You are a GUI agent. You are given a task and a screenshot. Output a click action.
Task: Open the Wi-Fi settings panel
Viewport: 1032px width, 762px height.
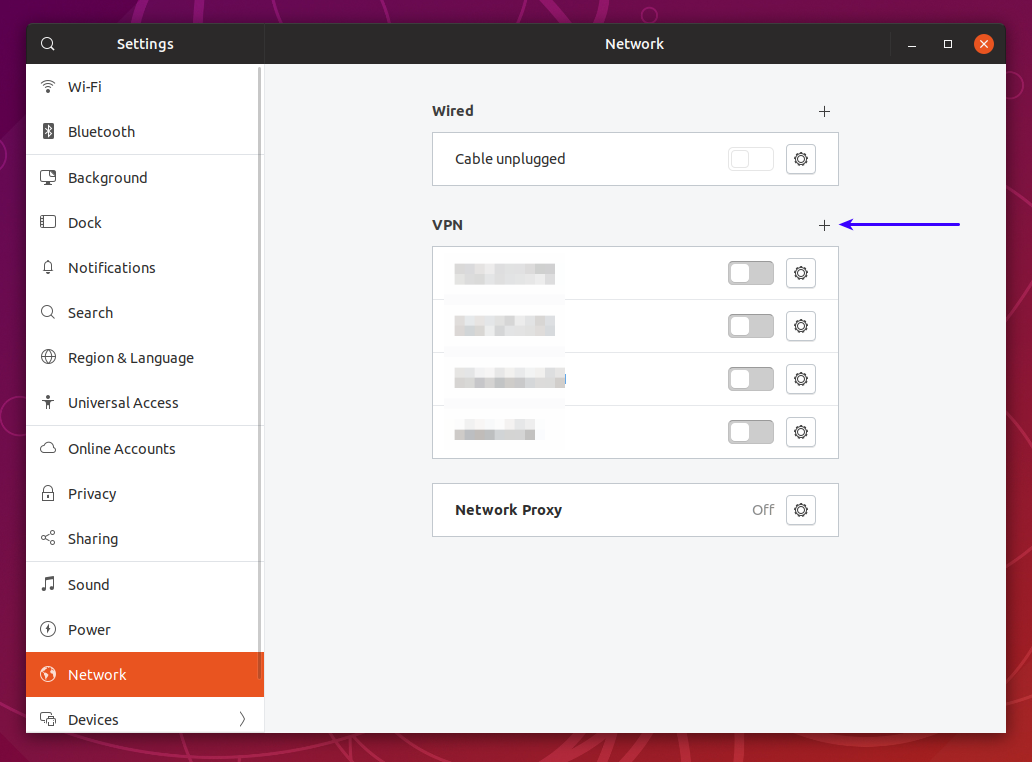pyautogui.click(x=145, y=87)
